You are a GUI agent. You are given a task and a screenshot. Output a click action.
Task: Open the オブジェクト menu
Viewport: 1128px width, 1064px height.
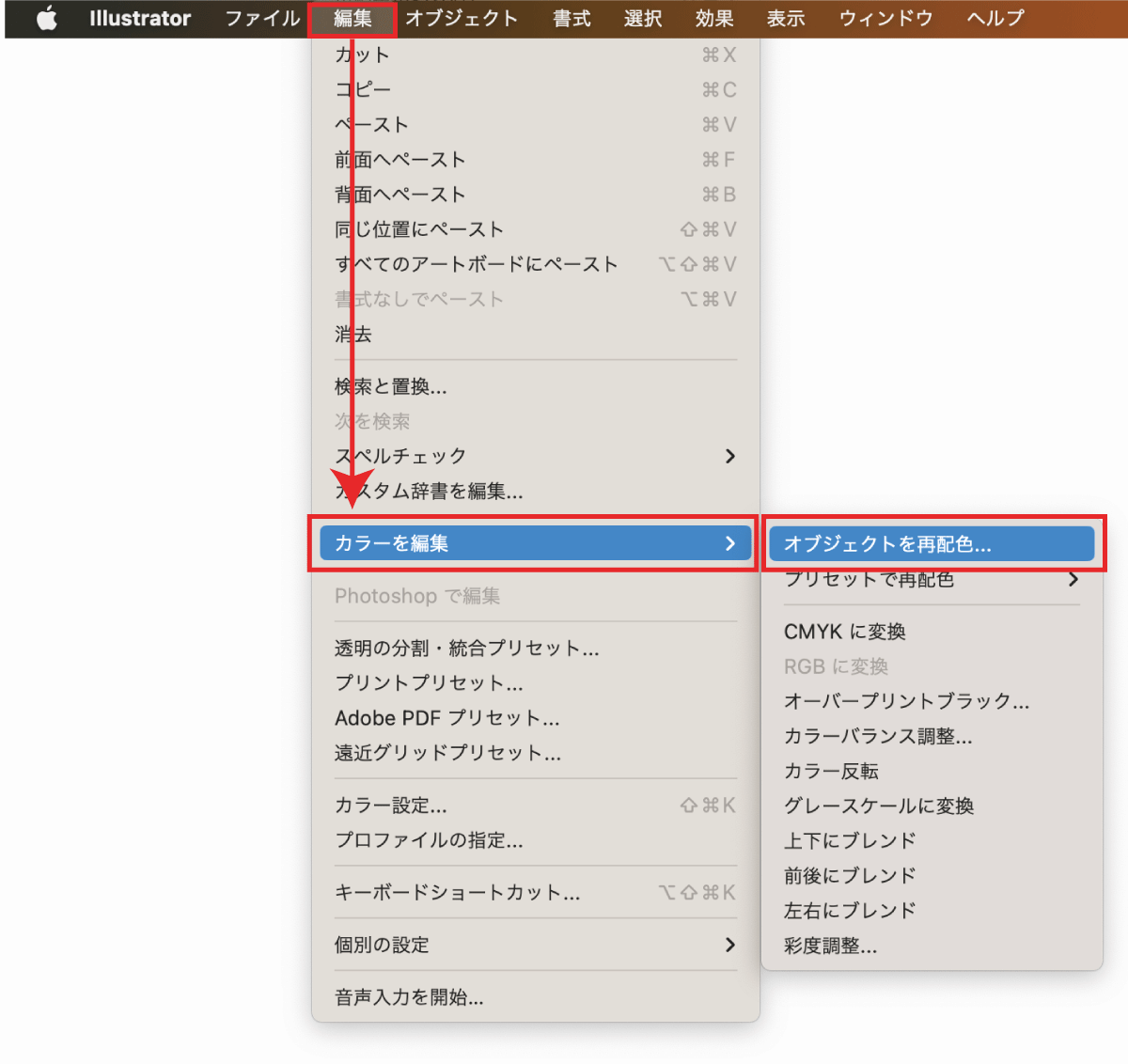click(x=462, y=19)
